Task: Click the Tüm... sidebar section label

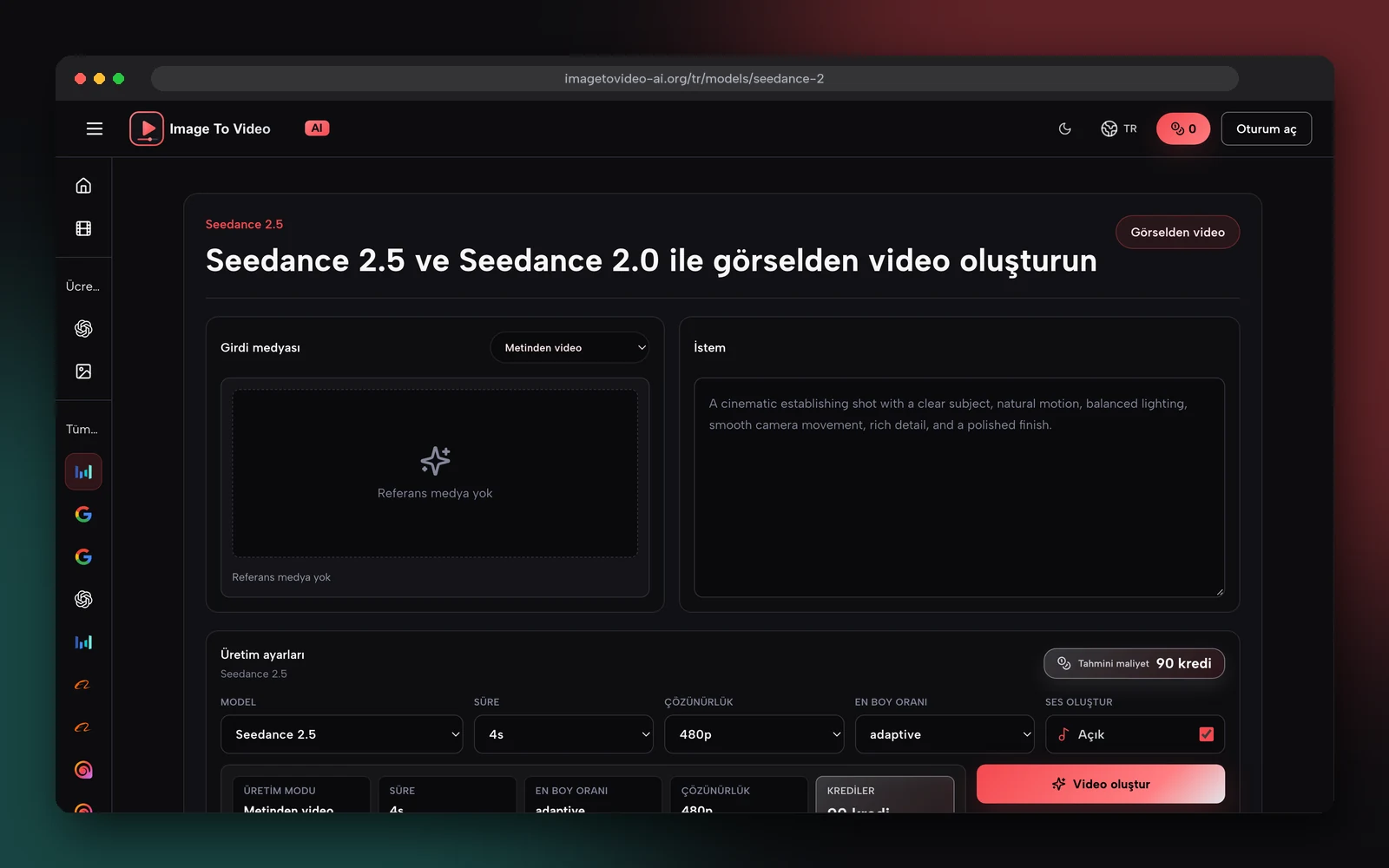Action: 82,430
